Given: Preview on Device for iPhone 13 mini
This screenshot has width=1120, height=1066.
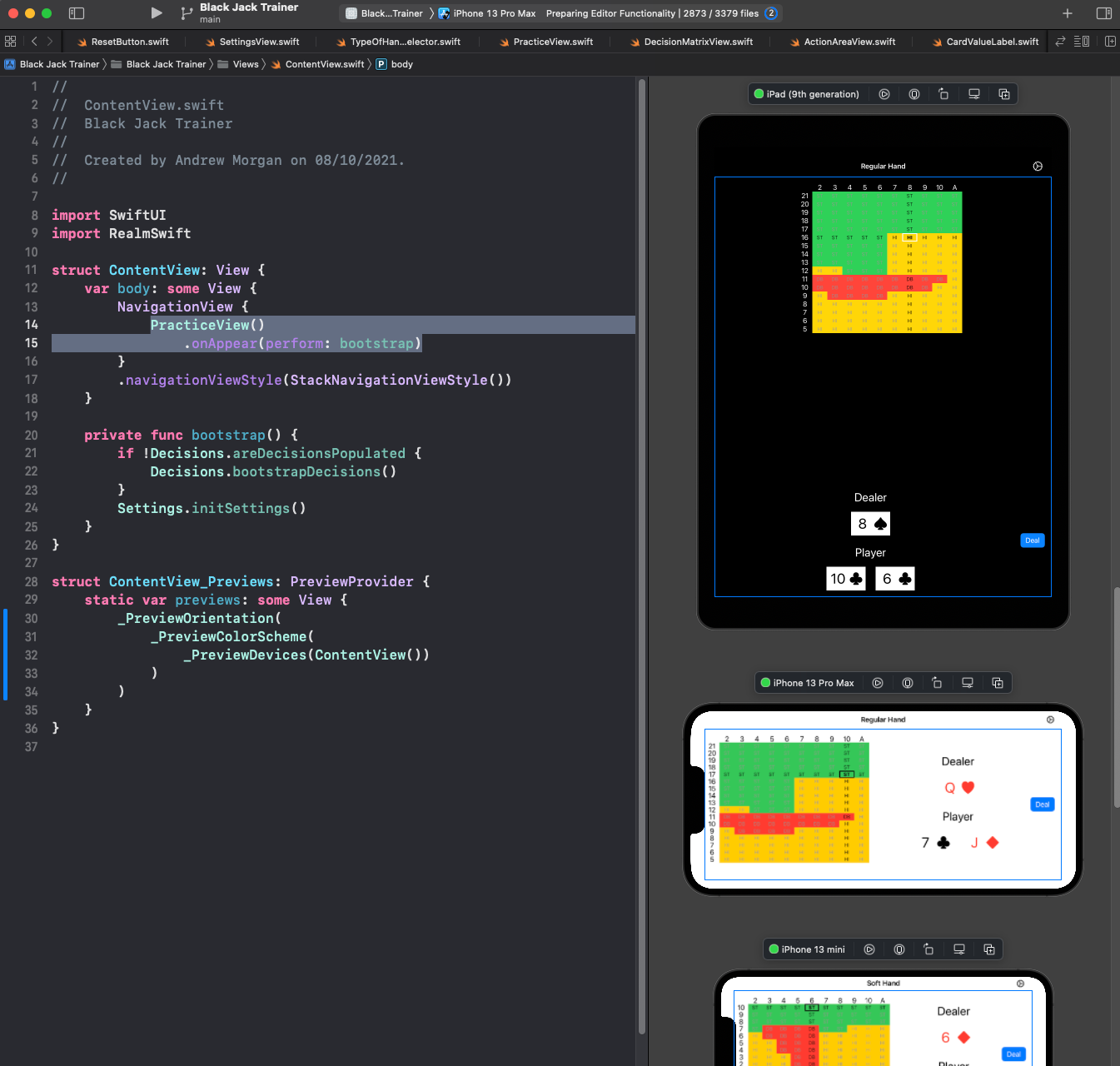Looking at the screenshot, I should click(x=899, y=949).
